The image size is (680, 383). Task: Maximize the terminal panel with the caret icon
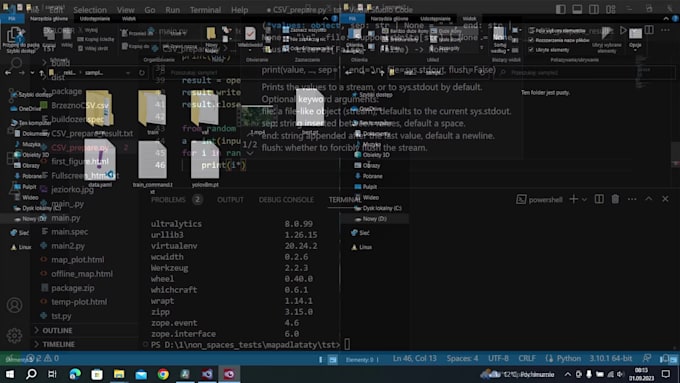(x=648, y=199)
